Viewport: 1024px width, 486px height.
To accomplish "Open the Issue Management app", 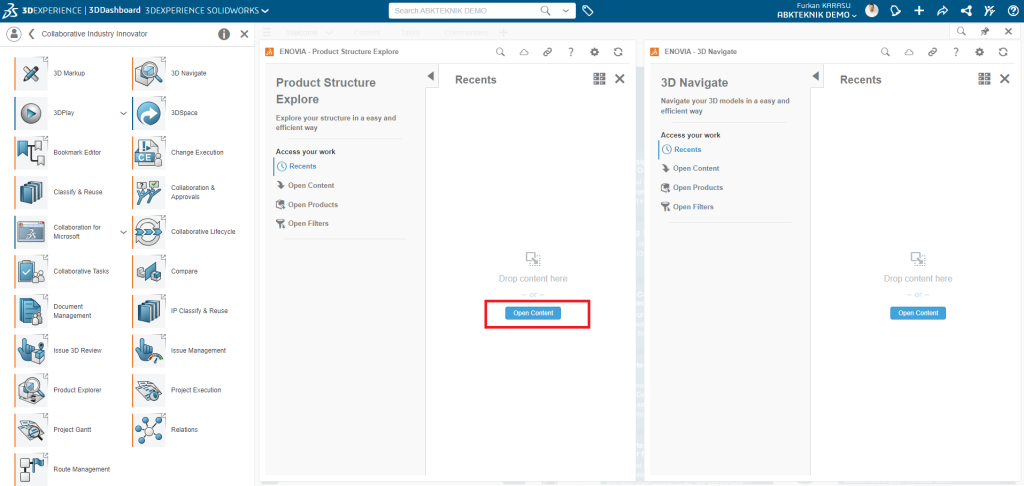I will pos(149,350).
